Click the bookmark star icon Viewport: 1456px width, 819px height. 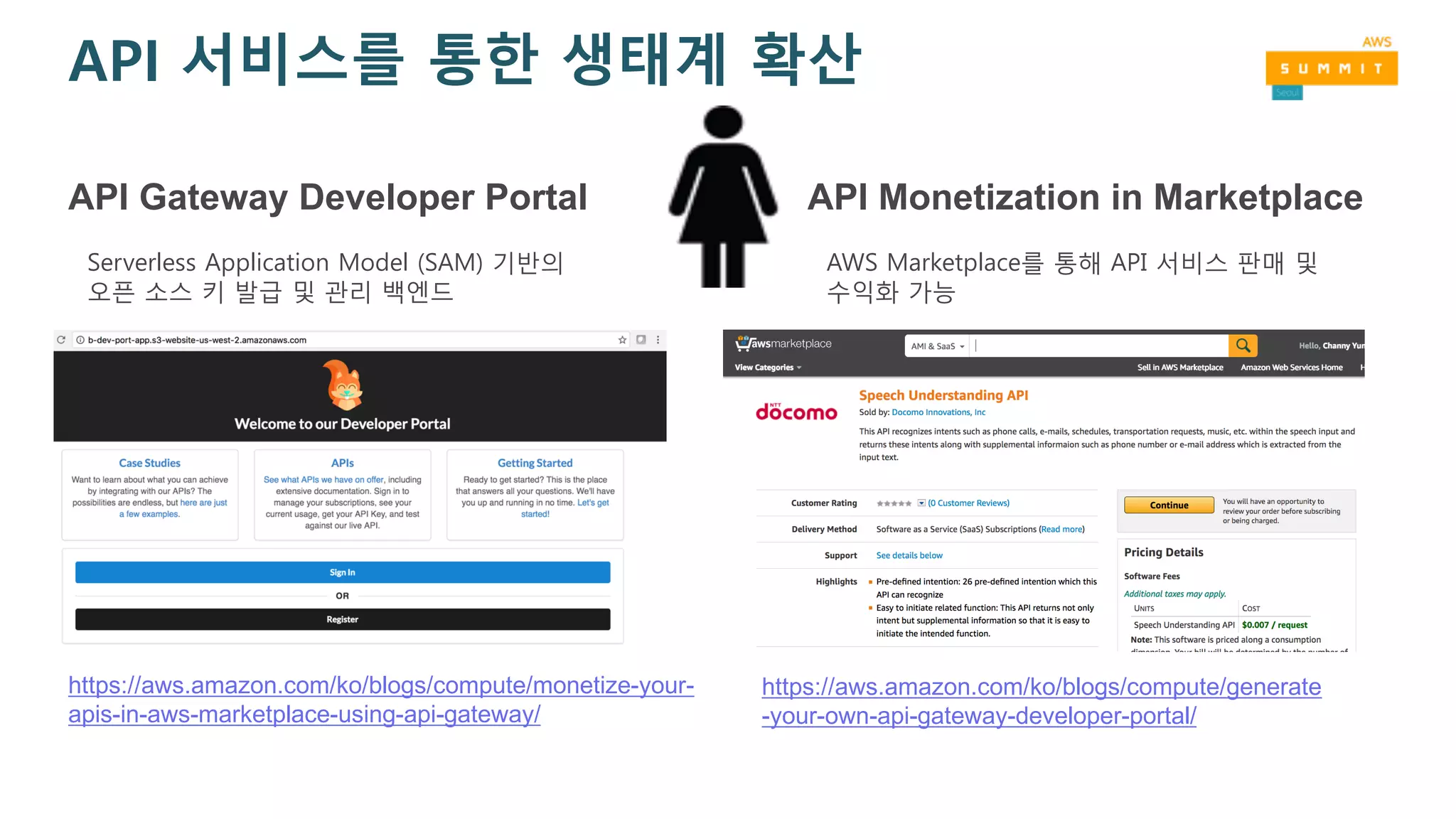[x=622, y=340]
